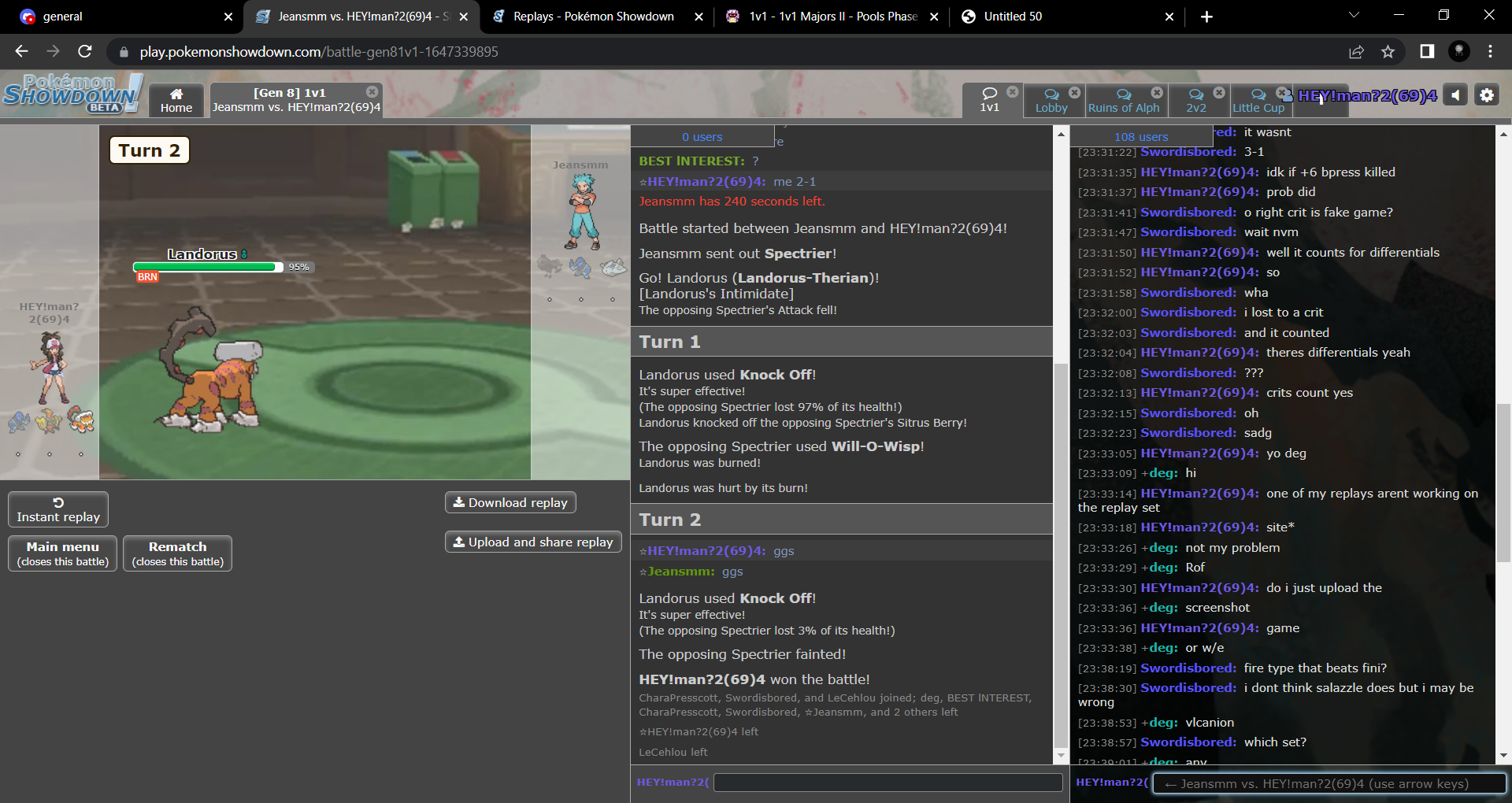Reload the page with the refresh icon
1512x803 pixels.
click(85, 51)
